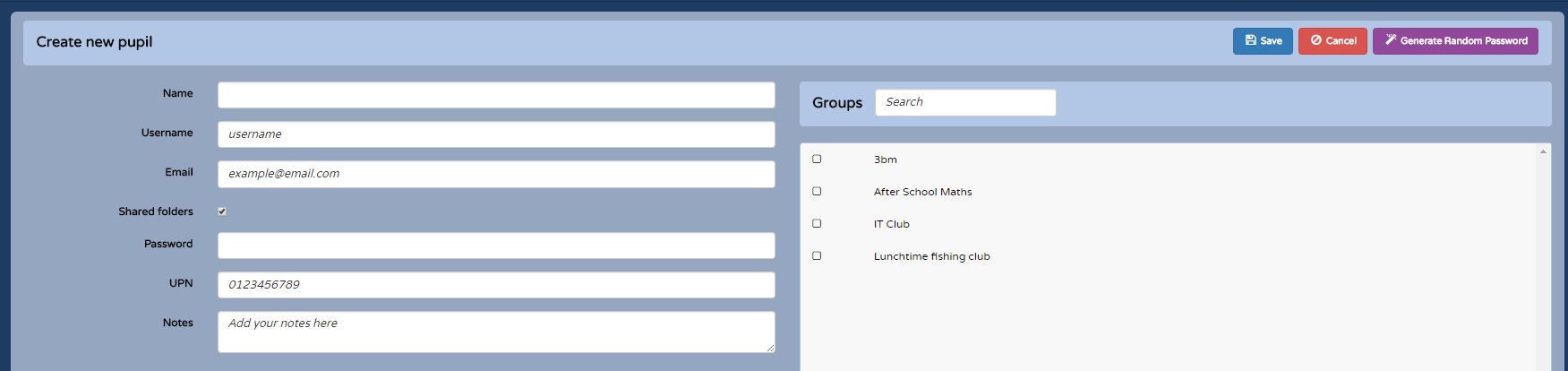Click the Shared folders label
1568x371 pixels.
[156, 211]
